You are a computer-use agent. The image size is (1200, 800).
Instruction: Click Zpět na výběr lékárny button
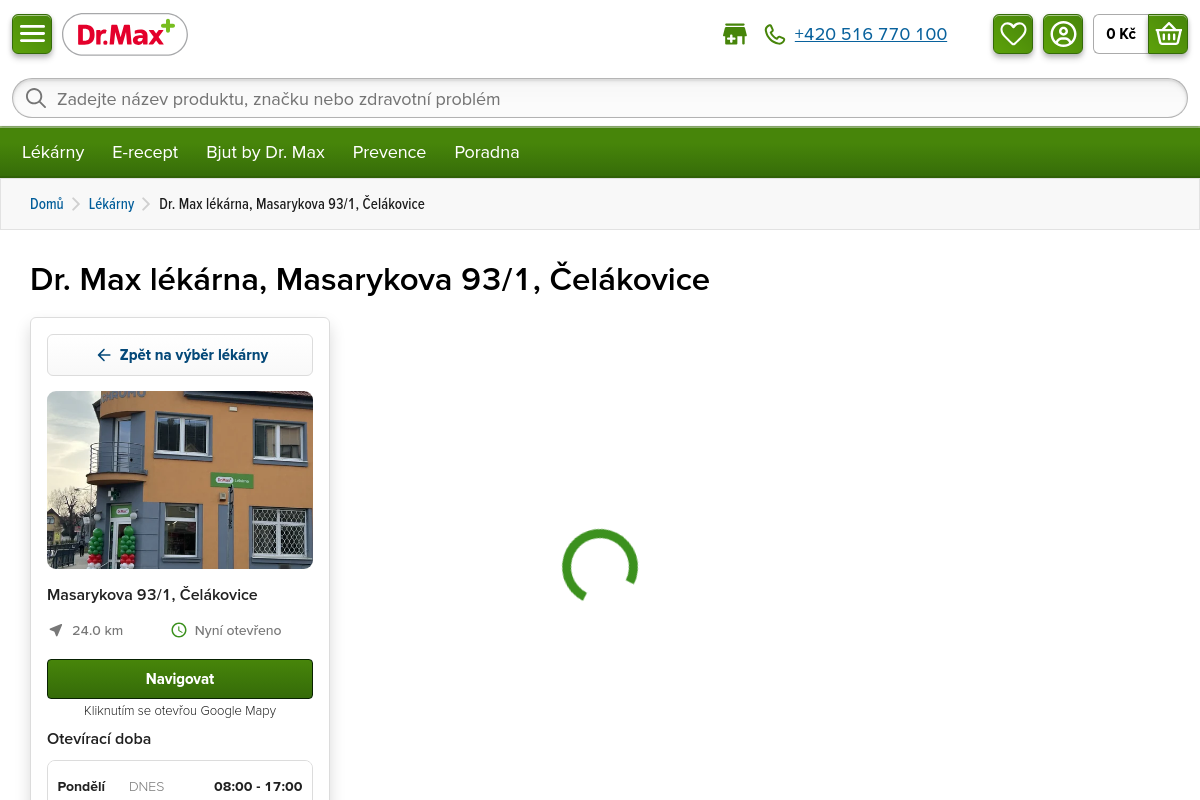[x=180, y=355]
